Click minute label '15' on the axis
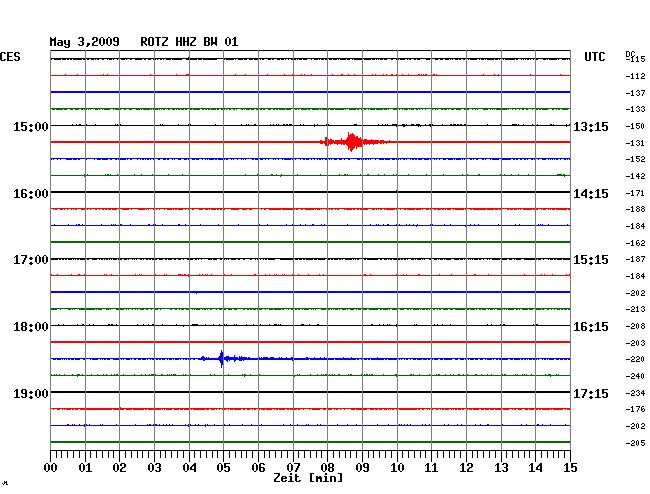The image size is (650, 494). coord(570,468)
